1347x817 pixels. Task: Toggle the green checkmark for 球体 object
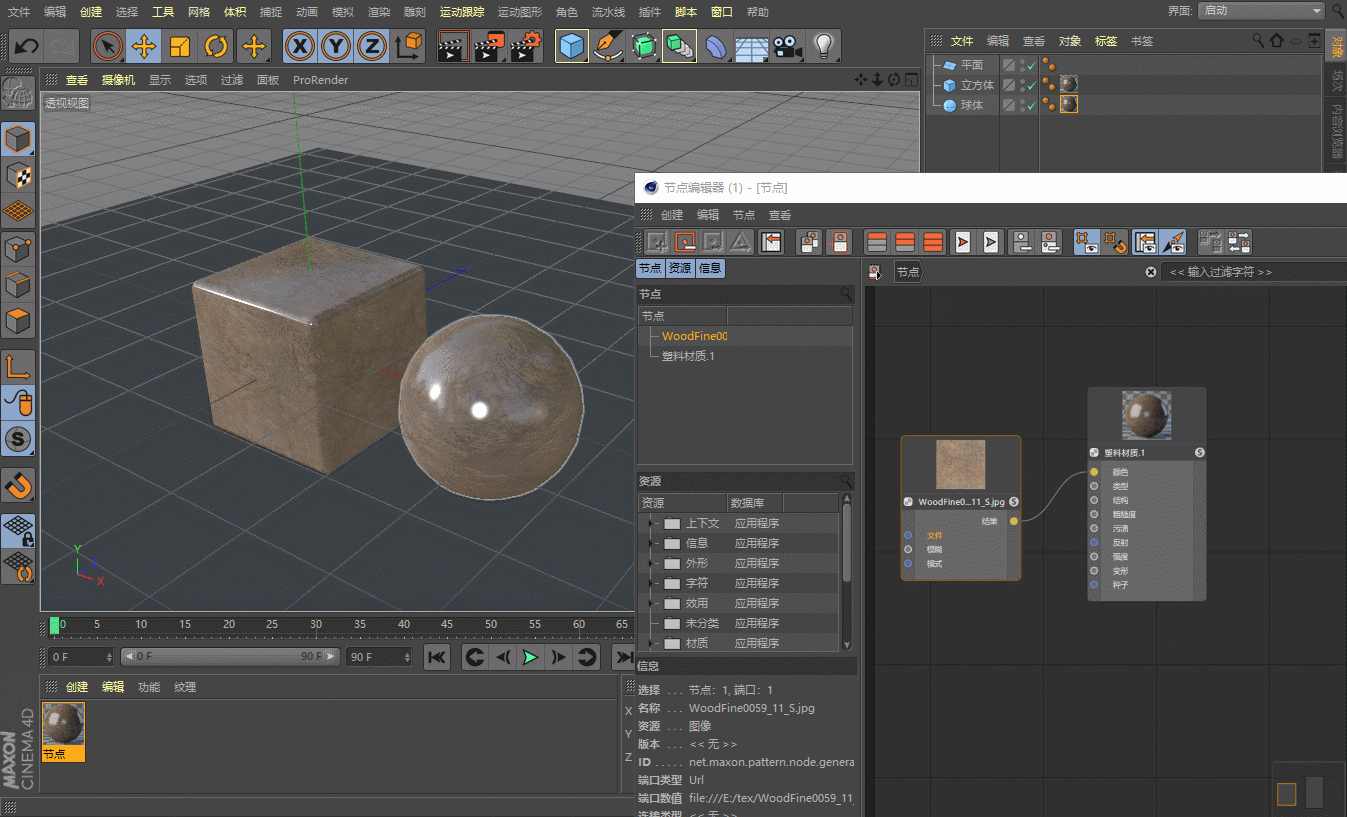pyautogui.click(x=1031, y=105)
